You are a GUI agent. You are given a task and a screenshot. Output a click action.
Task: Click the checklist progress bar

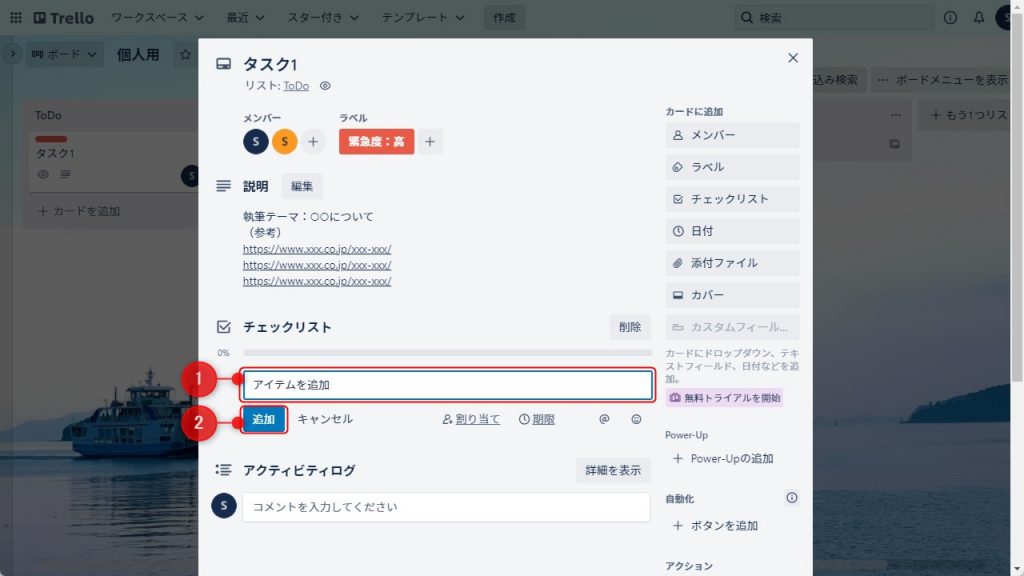447,353
